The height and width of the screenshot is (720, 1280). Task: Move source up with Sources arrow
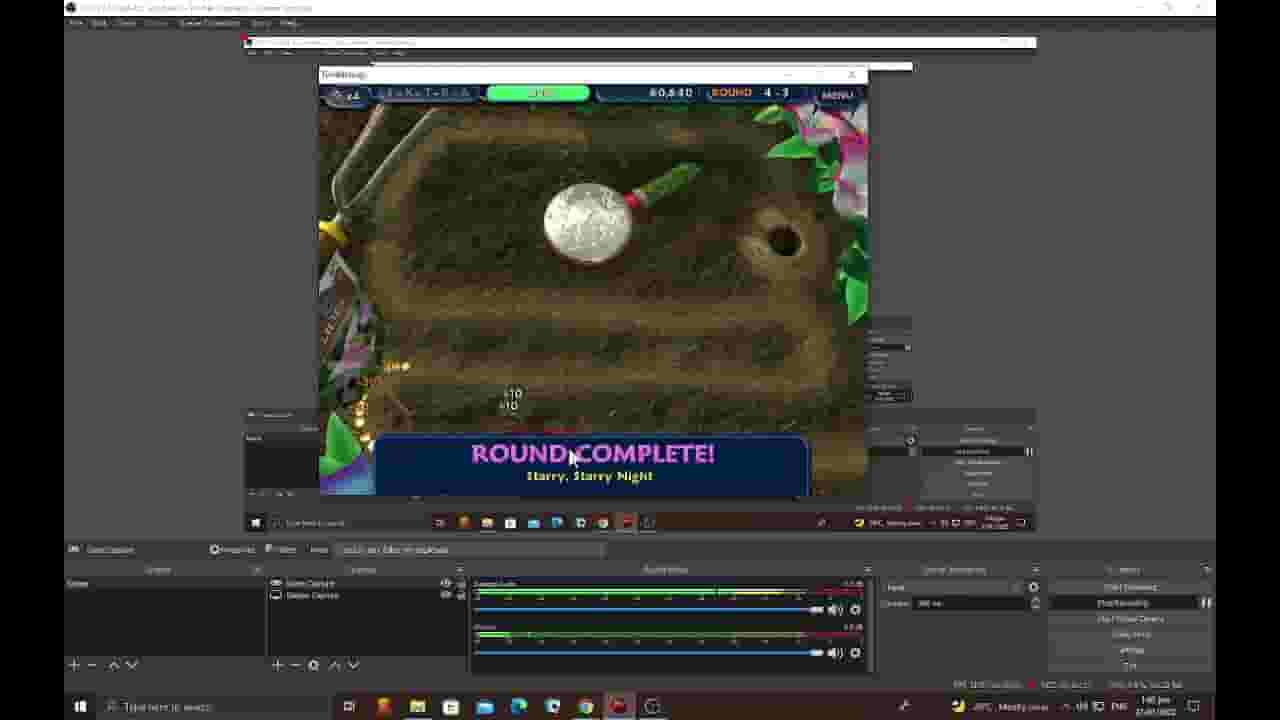click(x=335, y=665)
